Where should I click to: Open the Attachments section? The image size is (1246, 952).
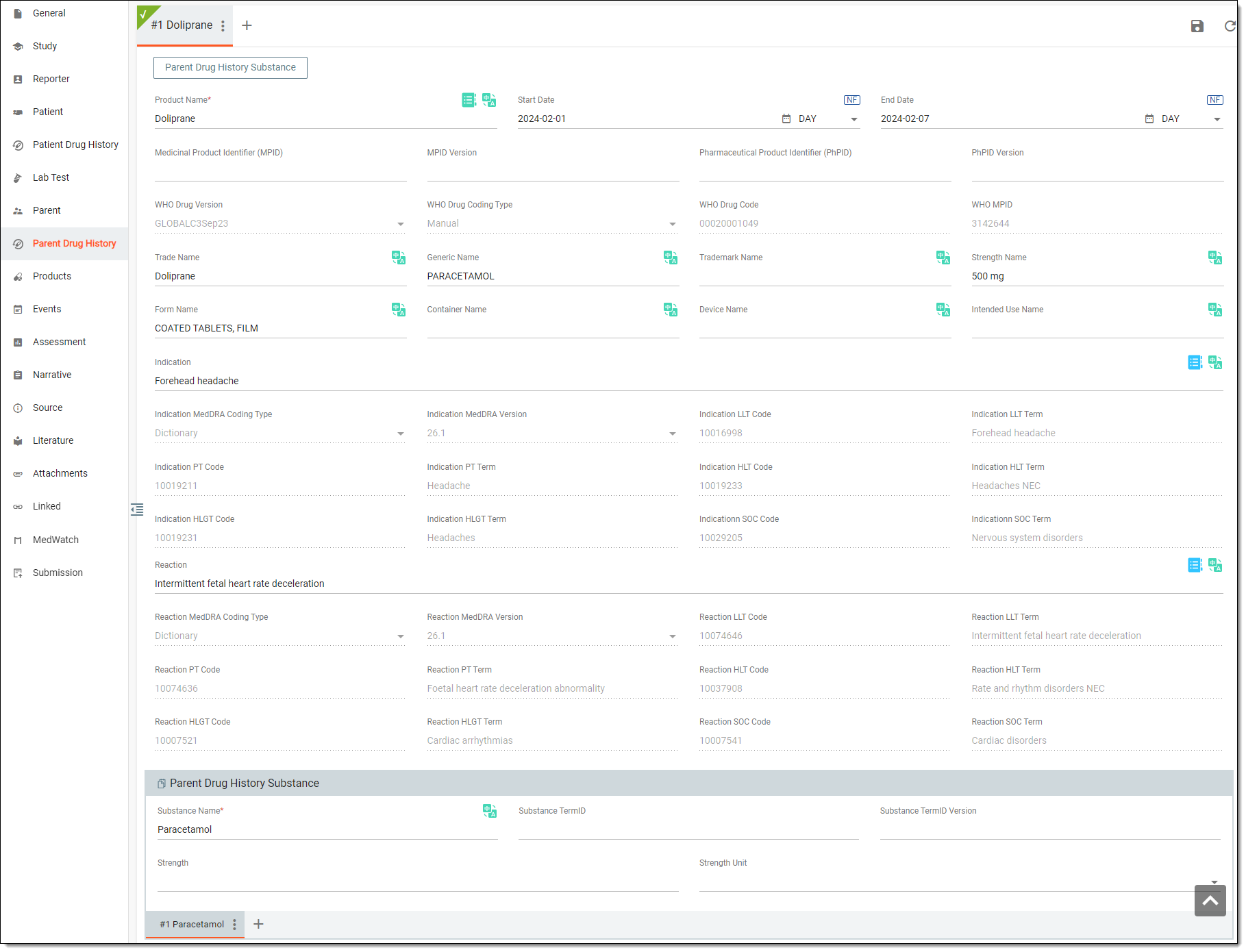click(x=64, y=473)
